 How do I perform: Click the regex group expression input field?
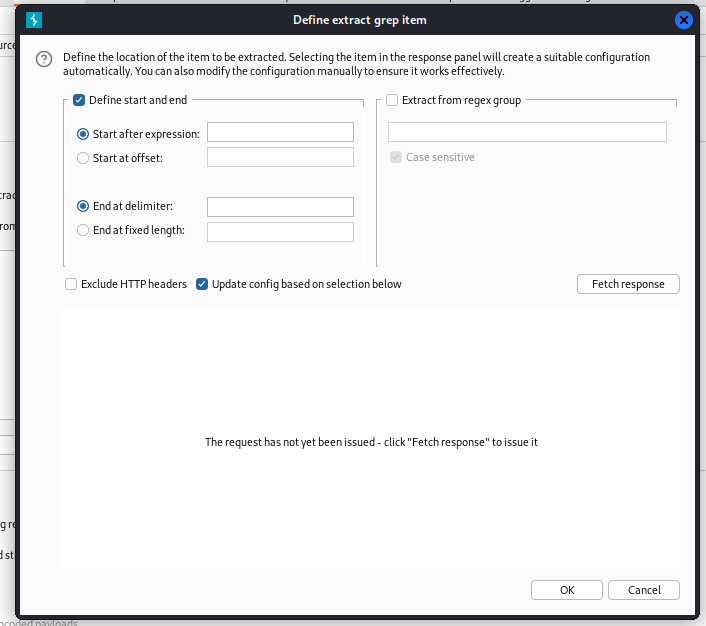point(527,132)
